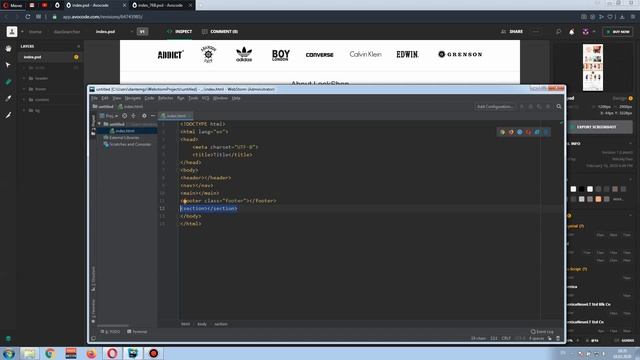Image resolution: width=640 pixels, height=360 pixels.
Task: Switch to Comment tab in Avocode
Action: pos(220,31)
